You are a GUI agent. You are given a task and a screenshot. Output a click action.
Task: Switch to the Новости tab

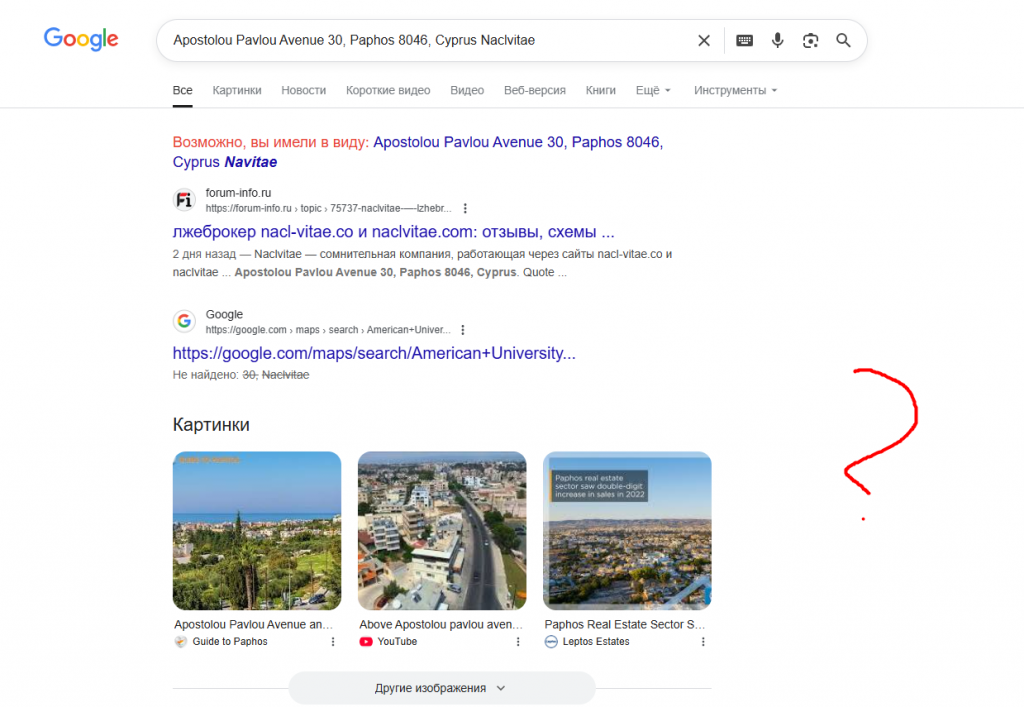(x=303, y=90)
